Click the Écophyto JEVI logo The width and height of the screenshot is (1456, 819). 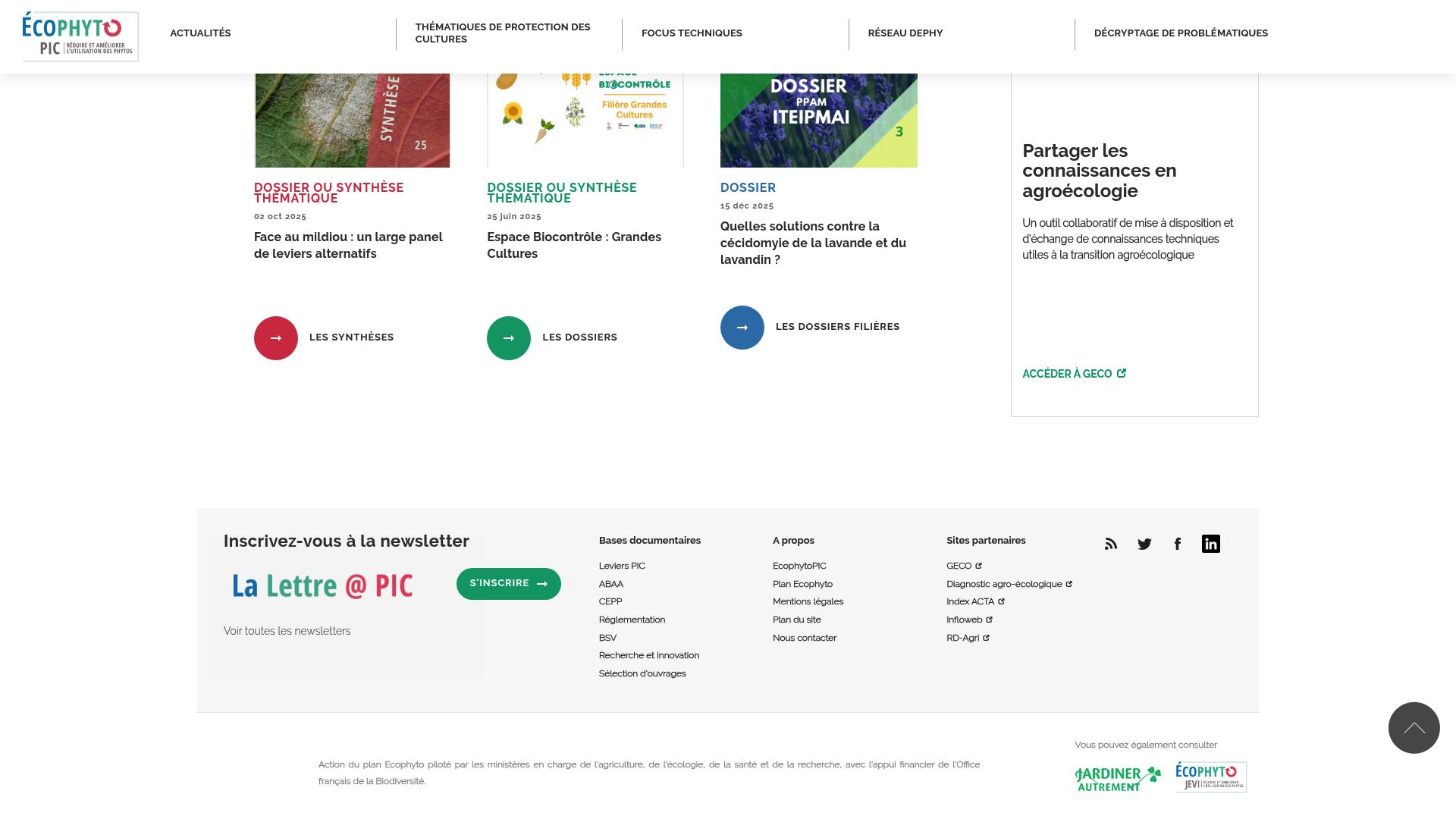(1210, 777)
